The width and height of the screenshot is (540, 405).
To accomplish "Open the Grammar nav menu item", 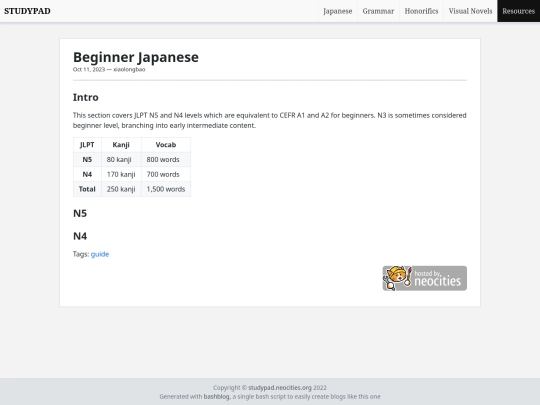I will point(378,11).
